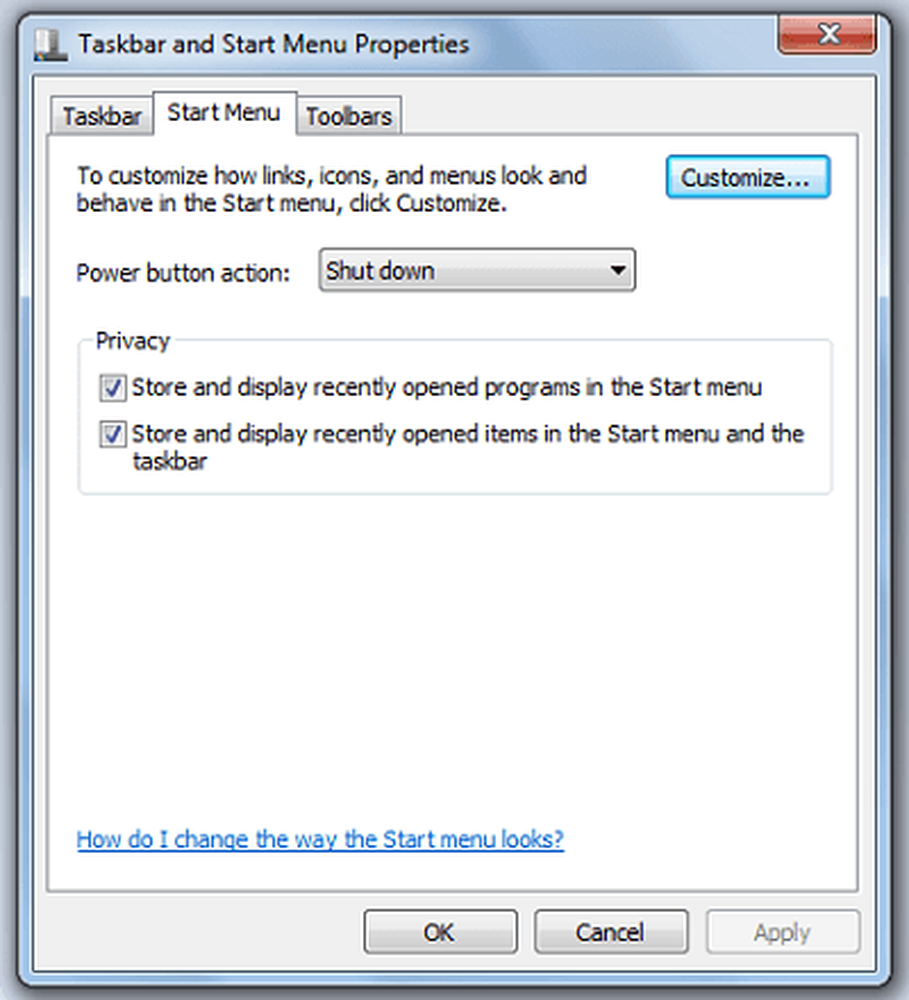This screenshot has width=909, height=1000.
Task: Click the Customize... button
Action: pos(748,177)
